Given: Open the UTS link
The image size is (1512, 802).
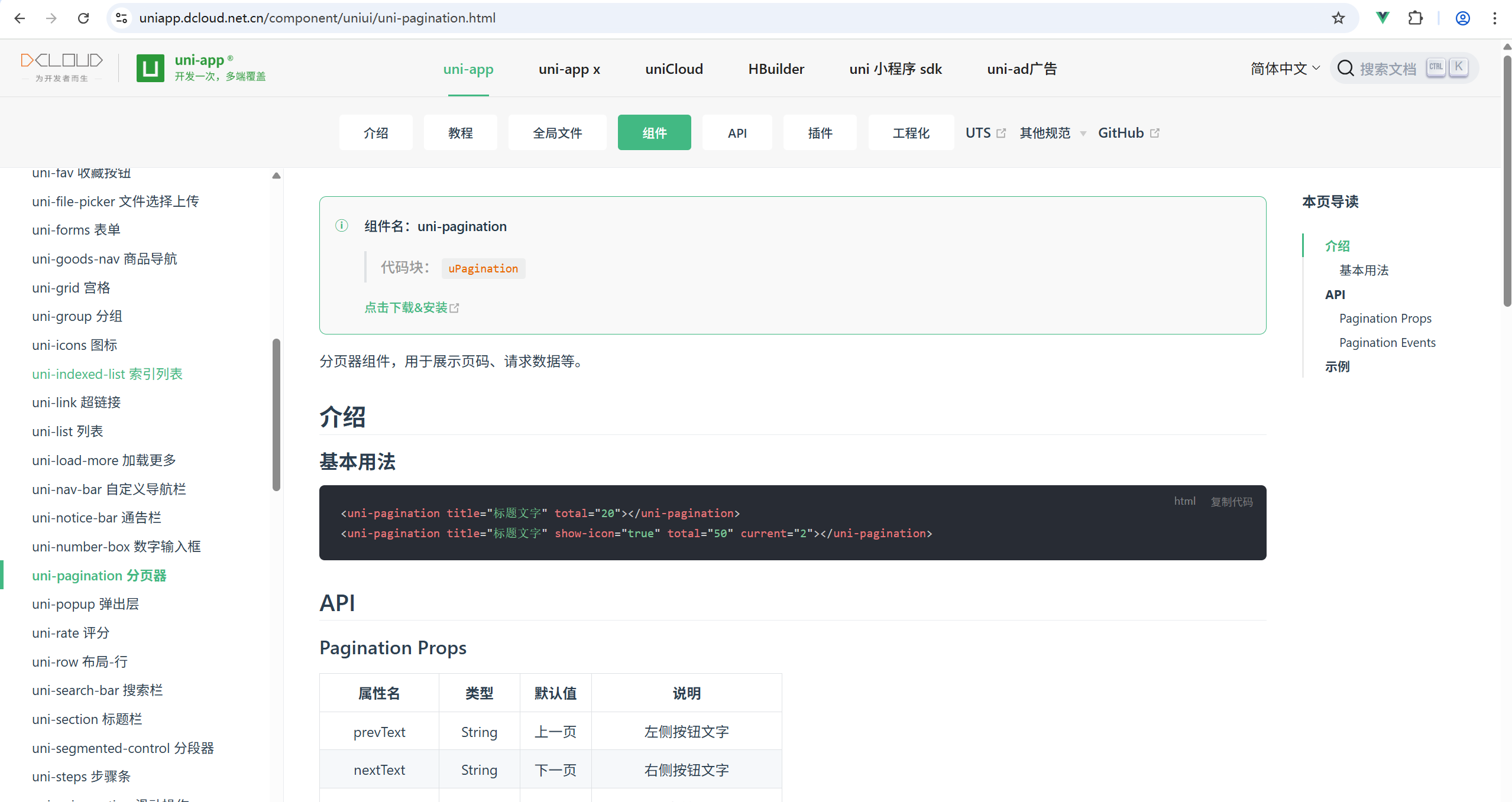Looking at the screenshot, I should coord(986,133).
